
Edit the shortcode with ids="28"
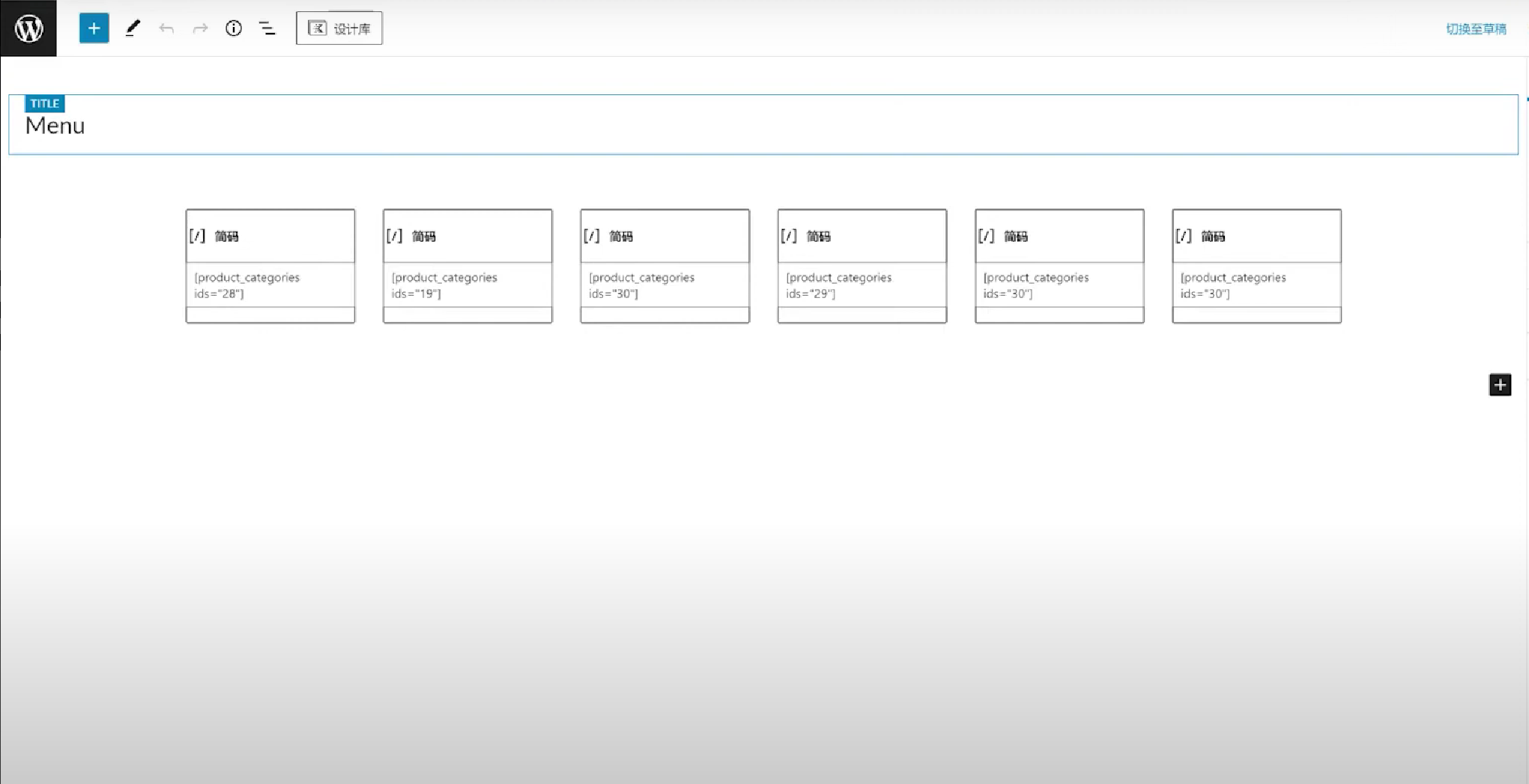(x=270, y=285)
